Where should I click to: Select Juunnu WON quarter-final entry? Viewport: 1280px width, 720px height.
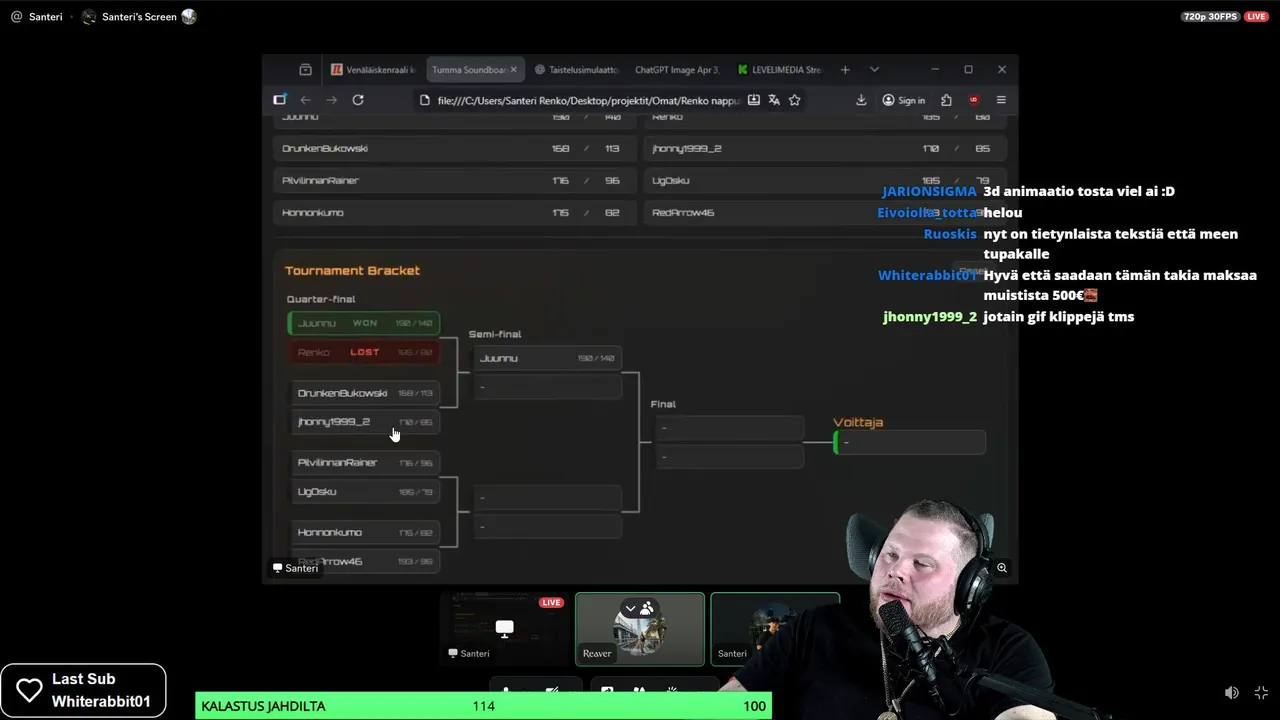coord(364,323)
